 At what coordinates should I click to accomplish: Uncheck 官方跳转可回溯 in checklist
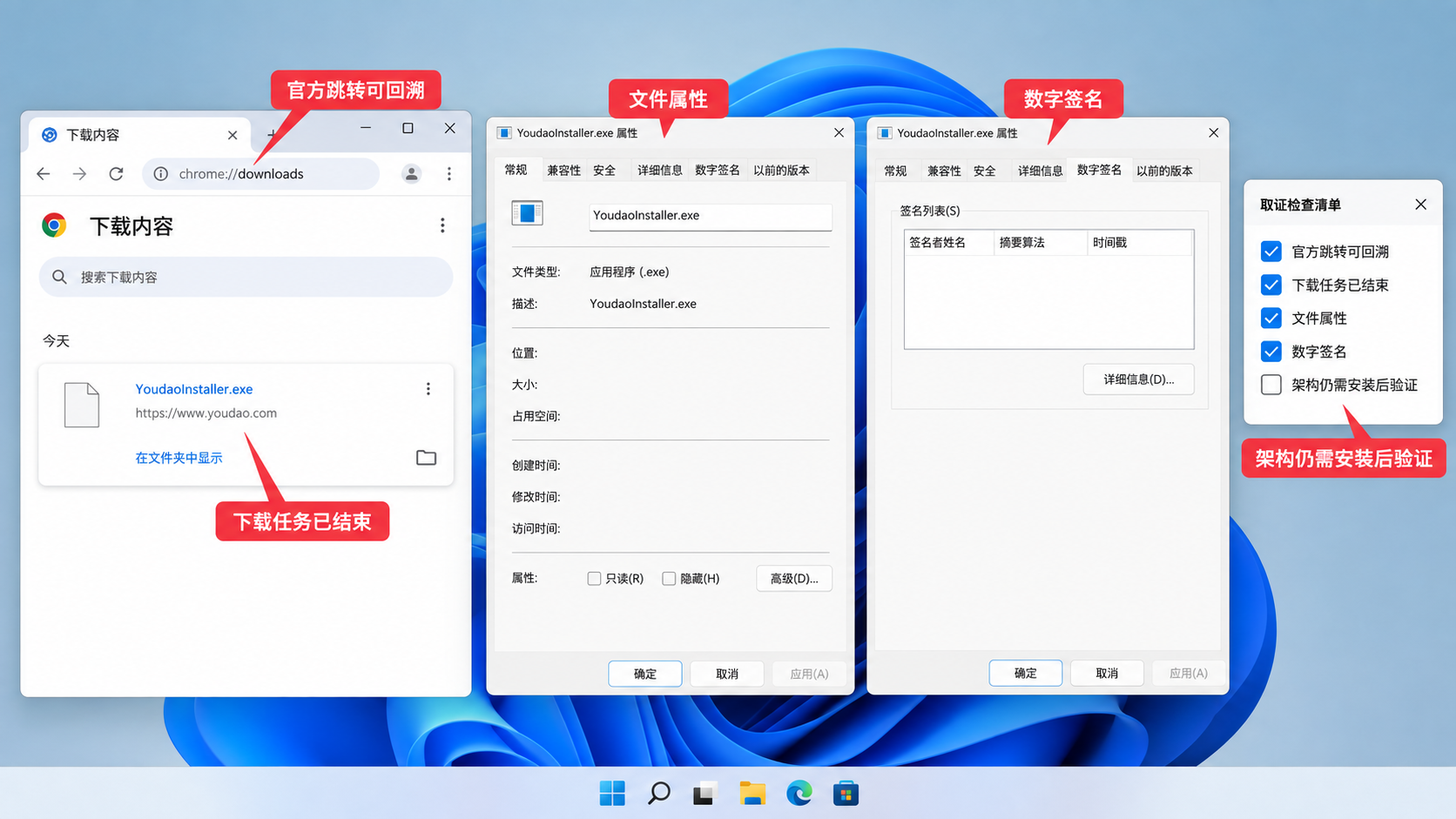coord(1271,252)
